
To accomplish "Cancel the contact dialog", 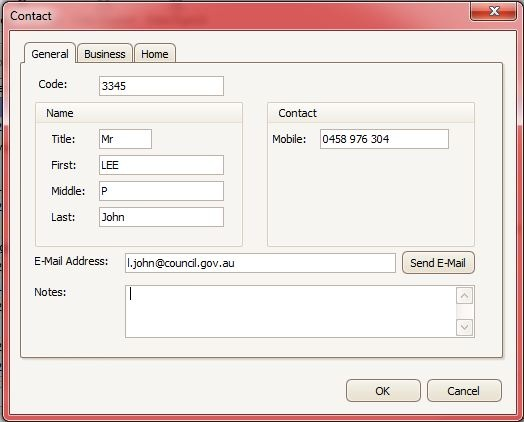I will pos(464,391).
